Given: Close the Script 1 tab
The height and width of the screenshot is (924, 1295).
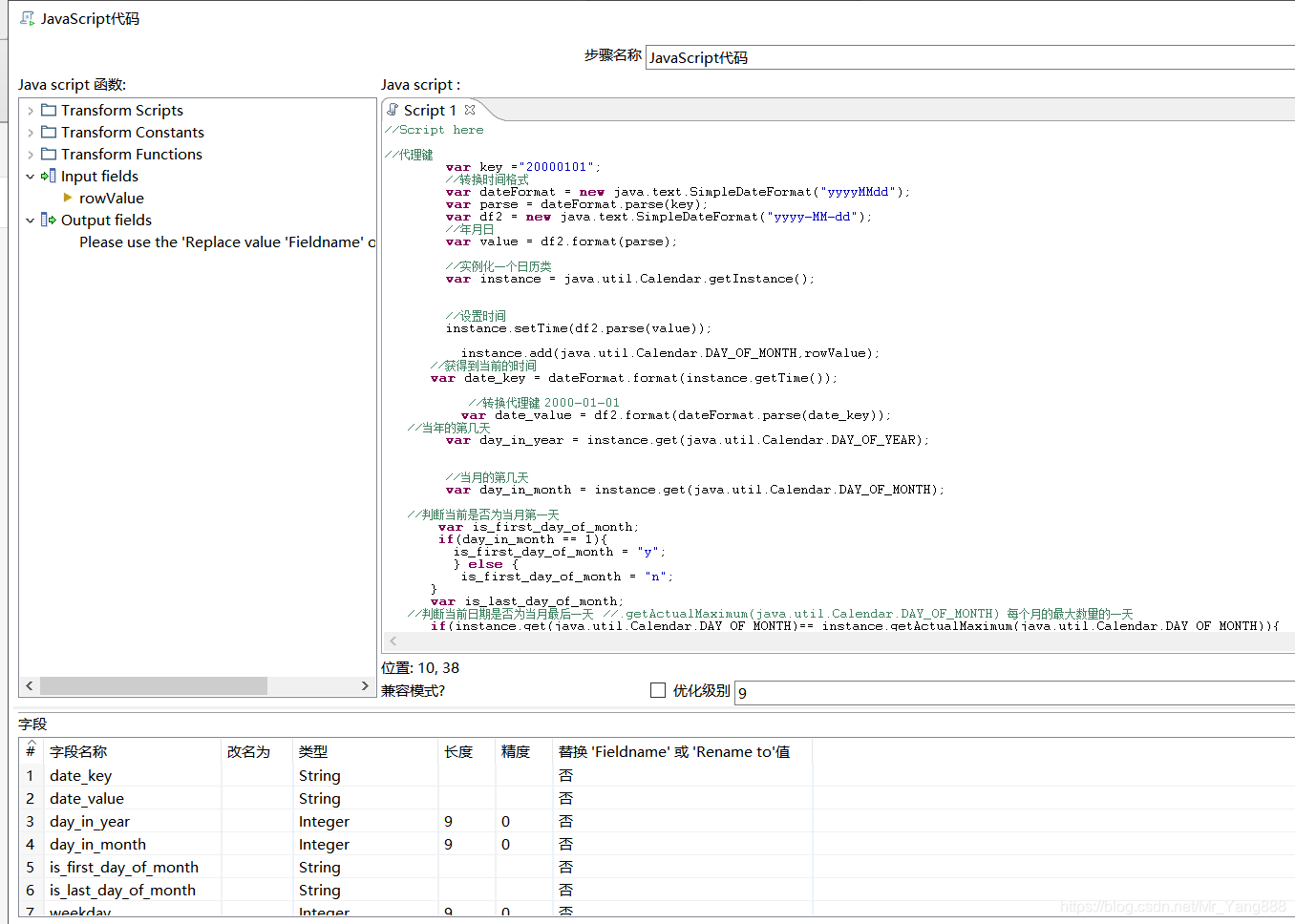Looking at the screenshot, I should click(x=470, y=110).
